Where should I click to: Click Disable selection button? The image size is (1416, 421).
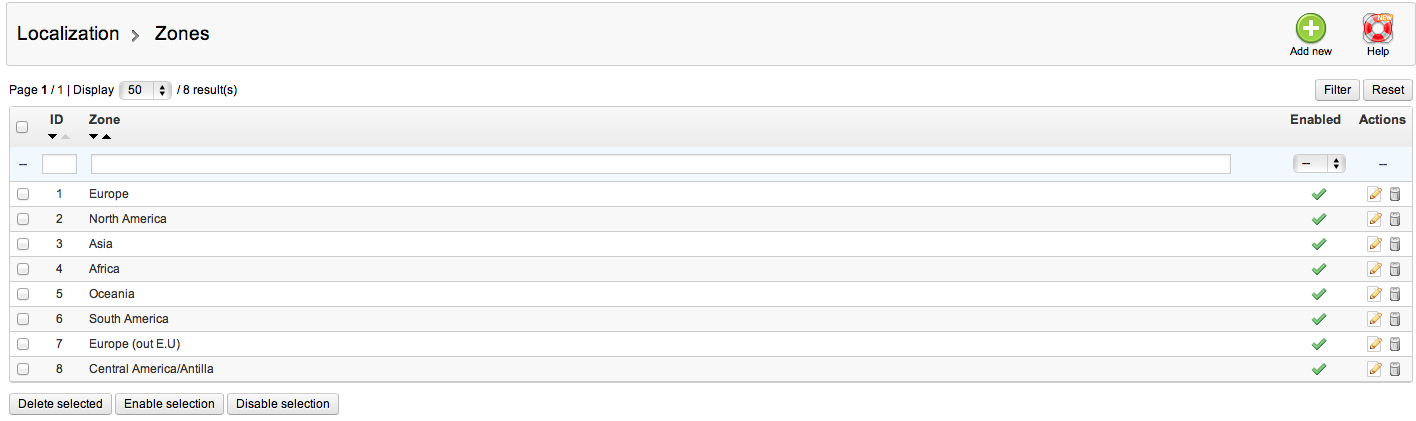click(283, 404)
